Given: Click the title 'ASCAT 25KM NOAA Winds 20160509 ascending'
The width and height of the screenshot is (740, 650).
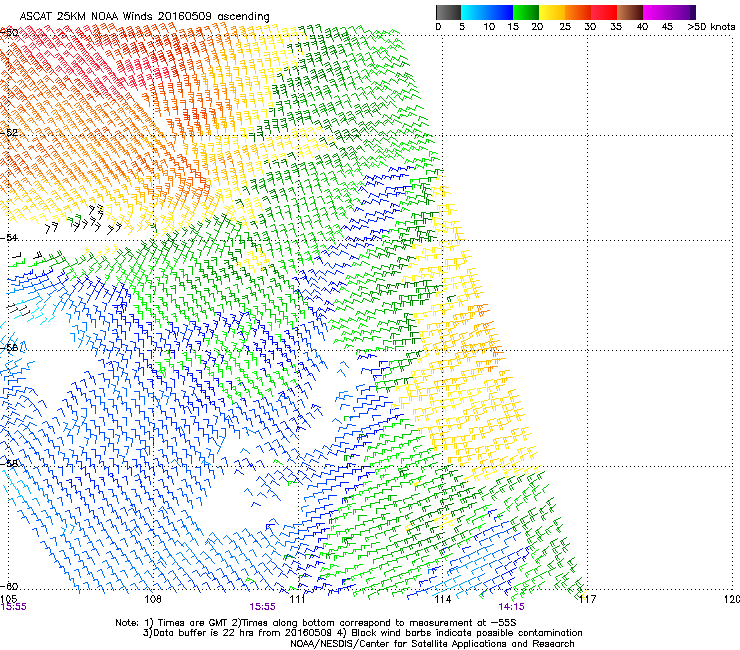Looking at the screenshot, I should coord(144,17).
